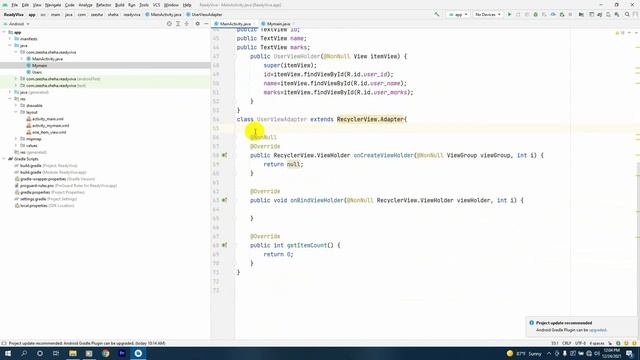The height and width of the screenshot is (360, 640).
Task: Click the Profile app gauge icon
Action: coord(553,14)
